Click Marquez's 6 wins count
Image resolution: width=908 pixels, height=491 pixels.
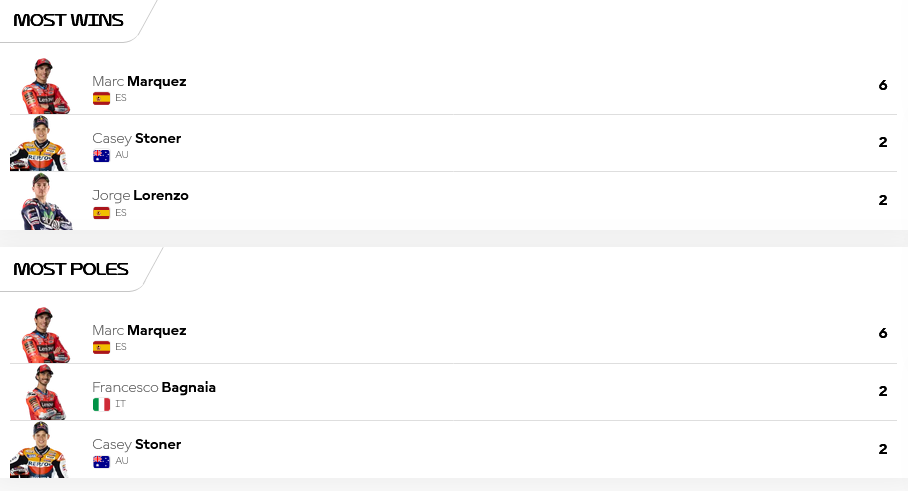[x=883, y=85]
